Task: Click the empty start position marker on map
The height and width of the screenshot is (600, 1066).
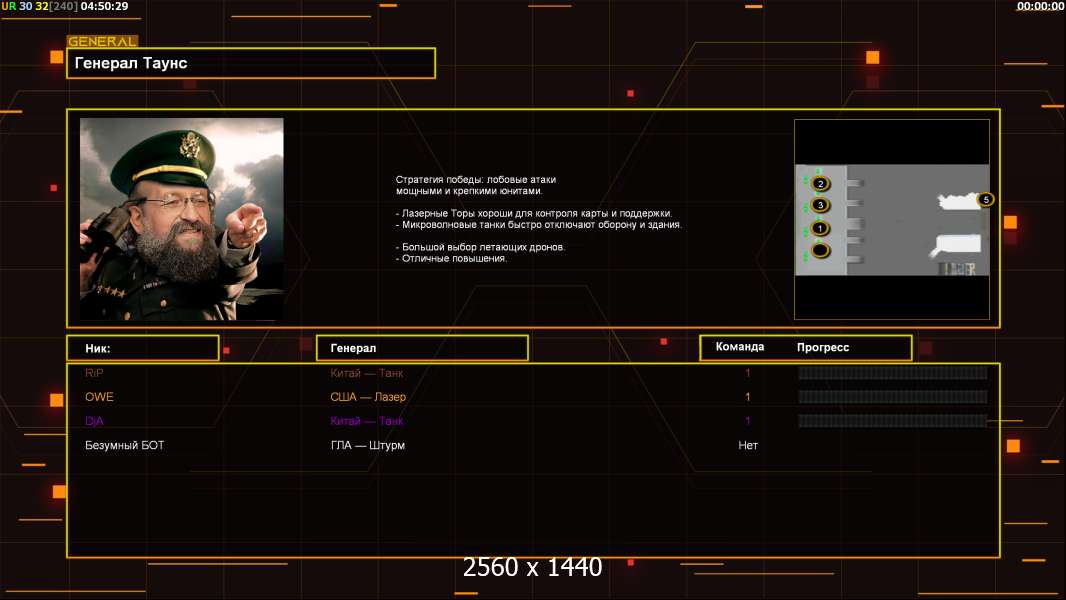Action: [x=821, y=251]
